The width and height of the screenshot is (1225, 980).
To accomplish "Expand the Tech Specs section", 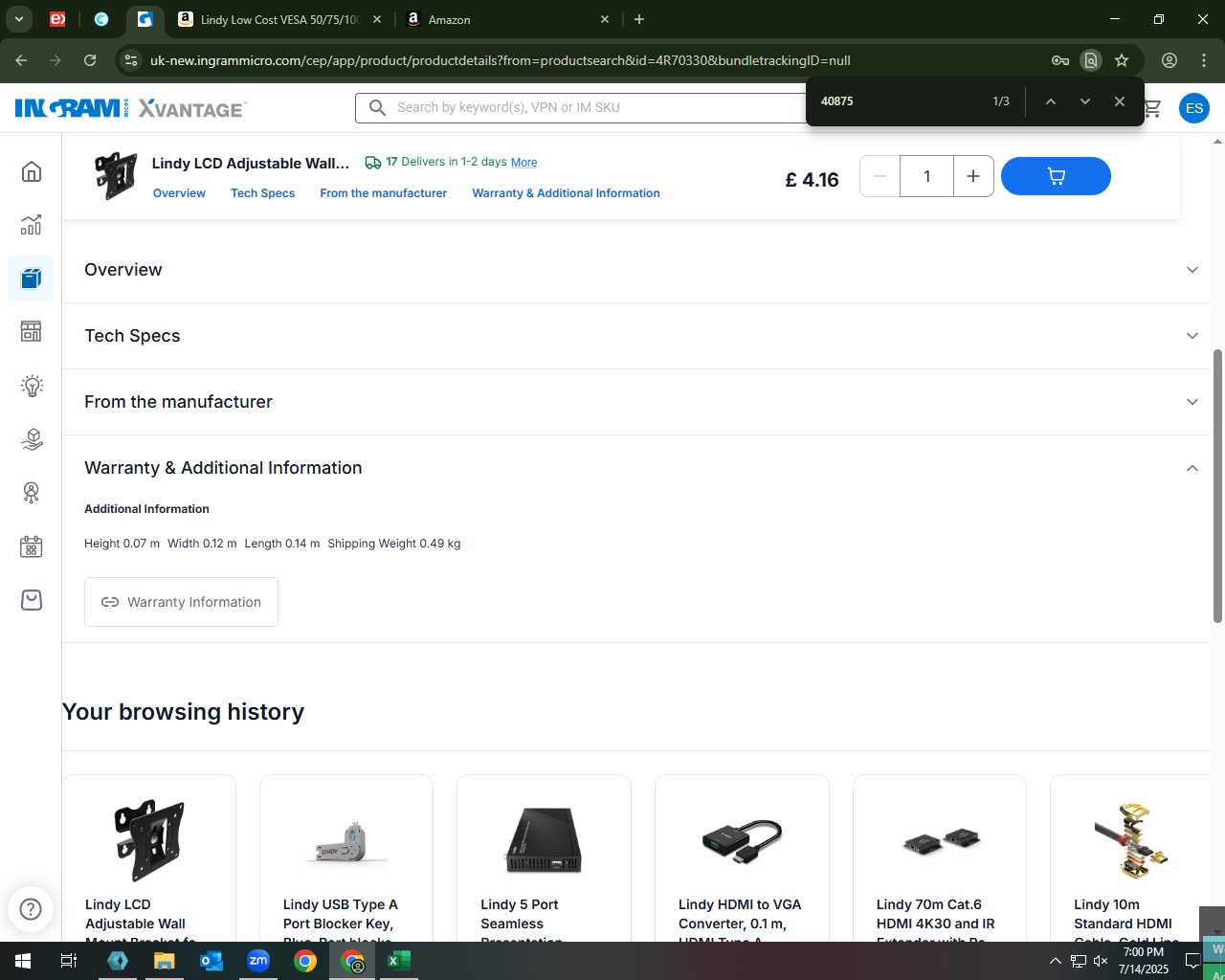I will click(636, 336).
